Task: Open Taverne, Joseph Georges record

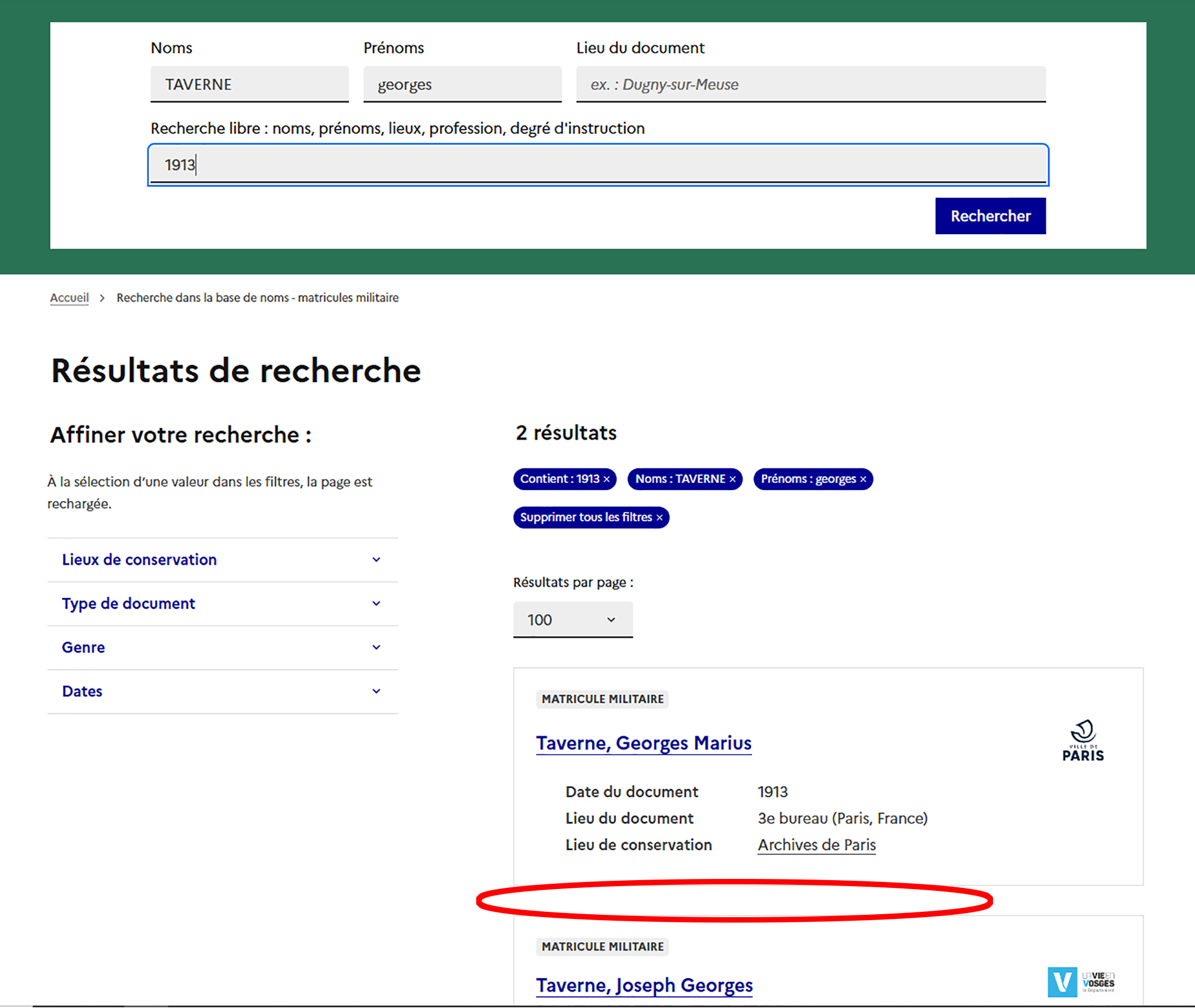Action: pyautogui.click(x=644, y=985)
